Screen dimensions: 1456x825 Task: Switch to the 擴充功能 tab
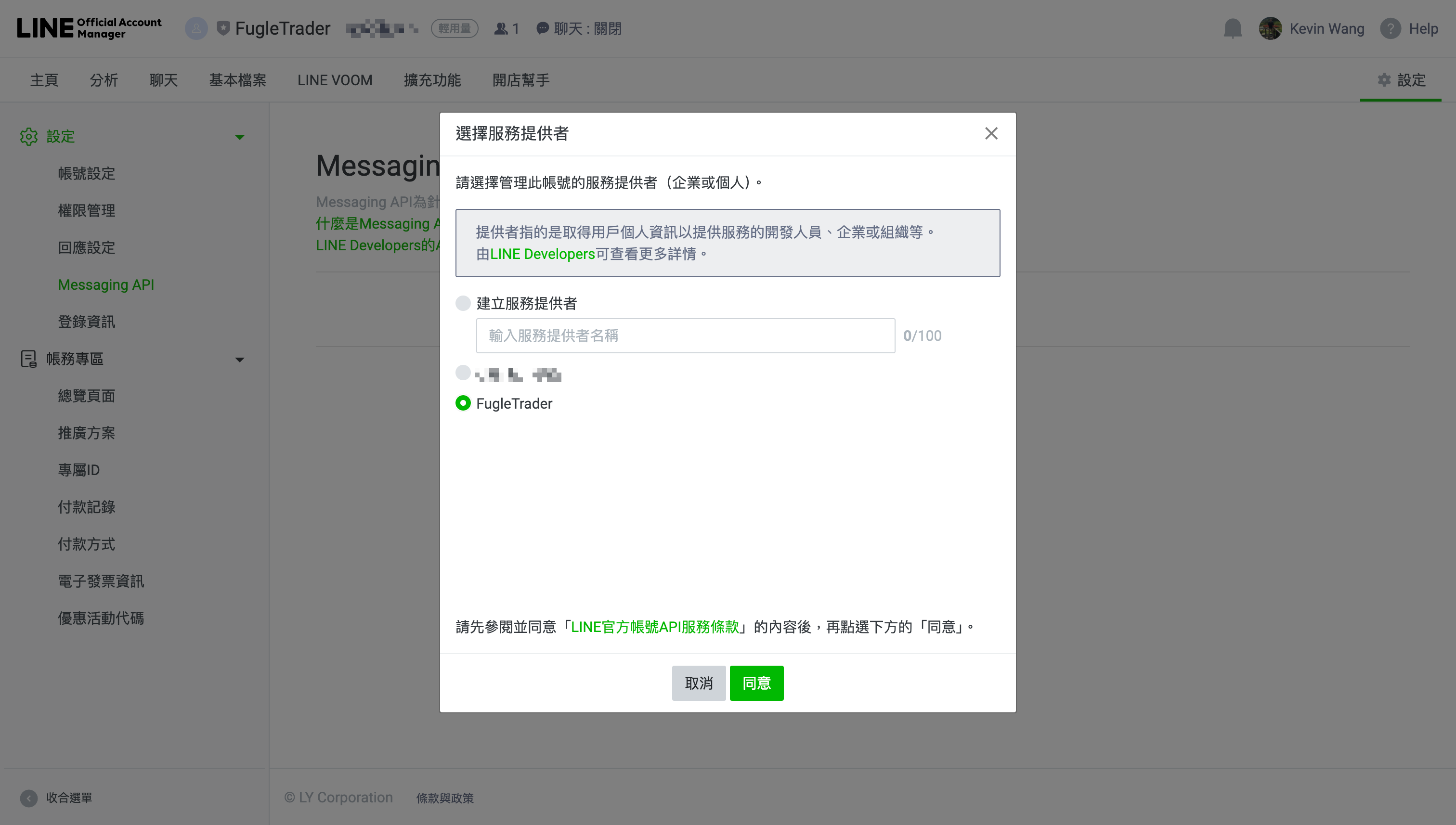(432, 80)
